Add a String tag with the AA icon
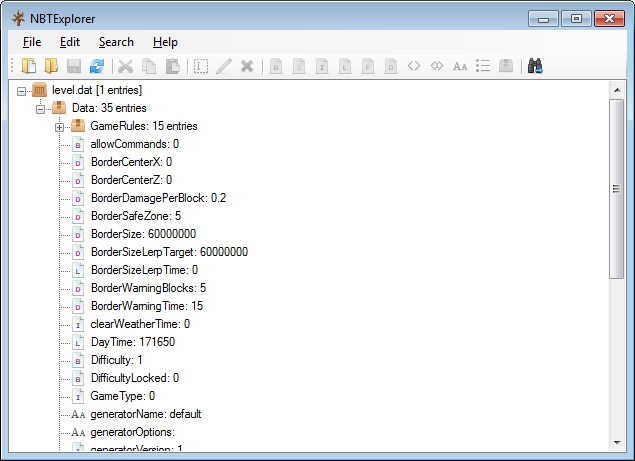 (x=460, y=66)
